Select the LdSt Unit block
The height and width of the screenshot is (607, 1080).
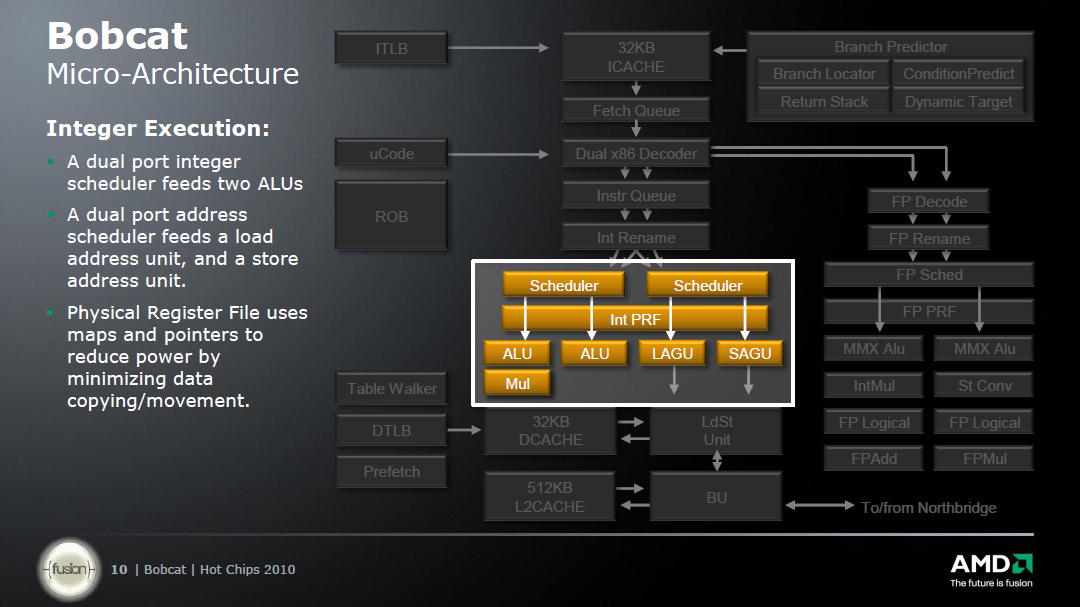(716, 431)
